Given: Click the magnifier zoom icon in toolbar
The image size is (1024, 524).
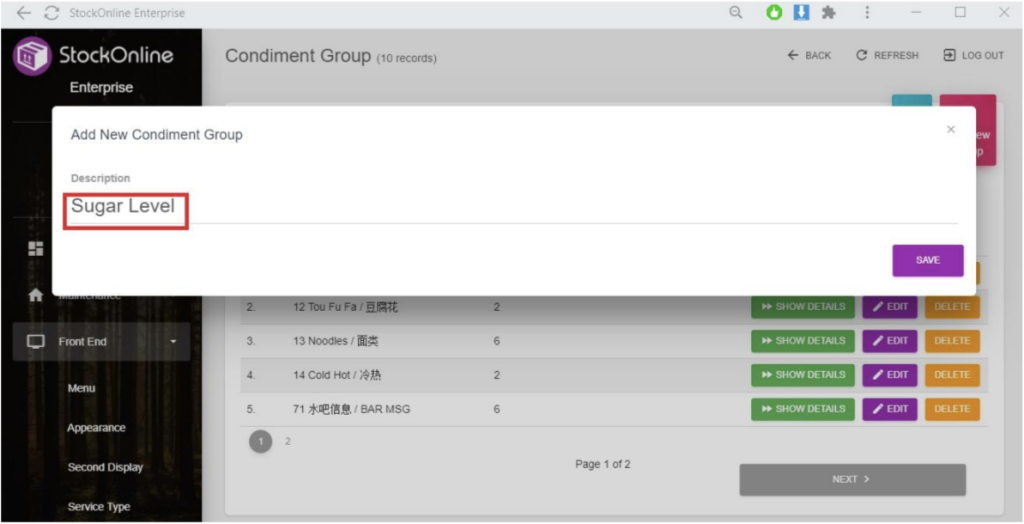Looking at the screenshot, I should [736, 13].
